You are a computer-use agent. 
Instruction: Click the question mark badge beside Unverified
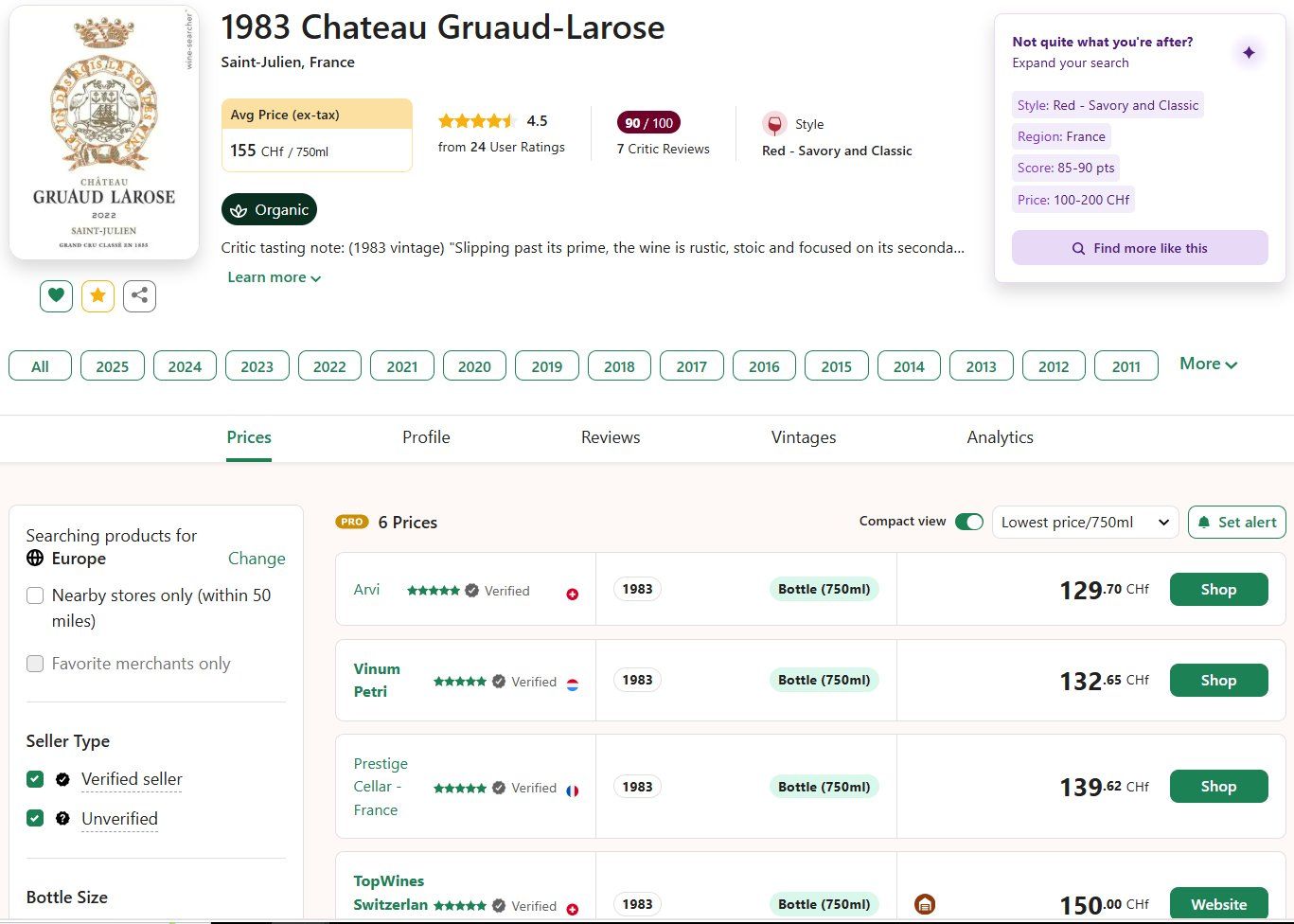[62, 818]
